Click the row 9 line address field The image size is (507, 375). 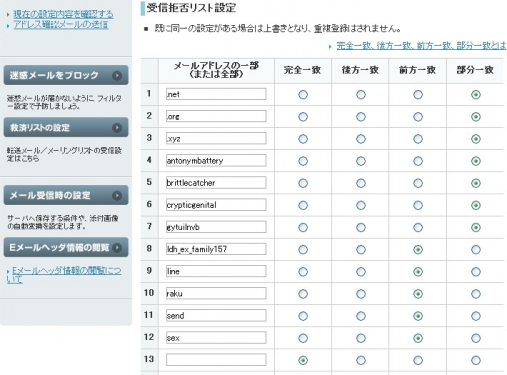(x=216, y=271)
